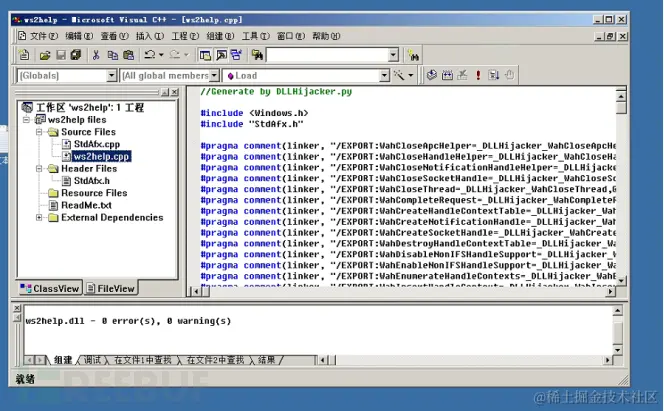Select ws2help.cpp in the file tree
The height and width of the screenshot is (411, 664).
[x=101, y=156]
